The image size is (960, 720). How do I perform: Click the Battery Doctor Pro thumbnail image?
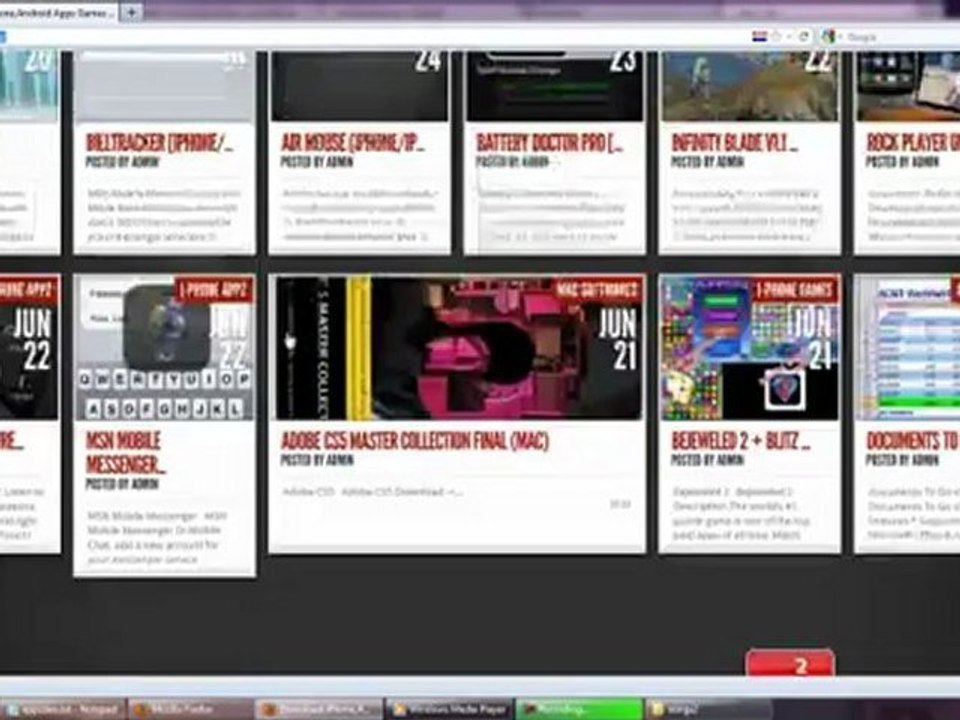pyautogui.click(x=555, y=86)
